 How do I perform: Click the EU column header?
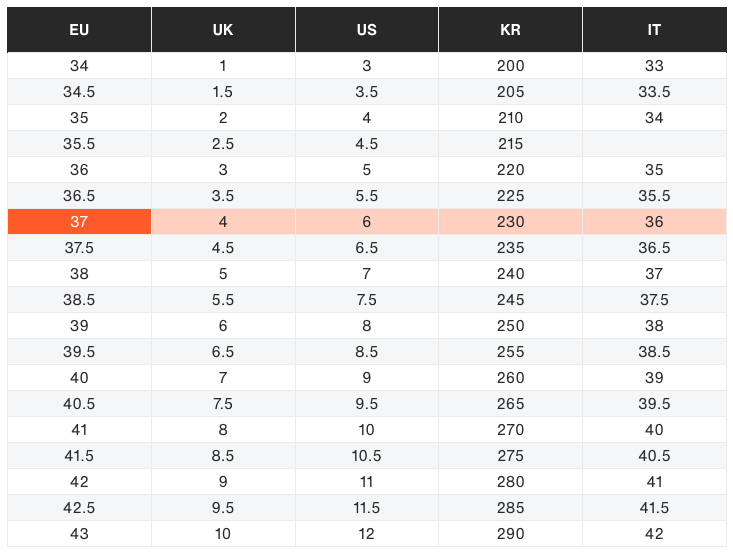point(79,29)
